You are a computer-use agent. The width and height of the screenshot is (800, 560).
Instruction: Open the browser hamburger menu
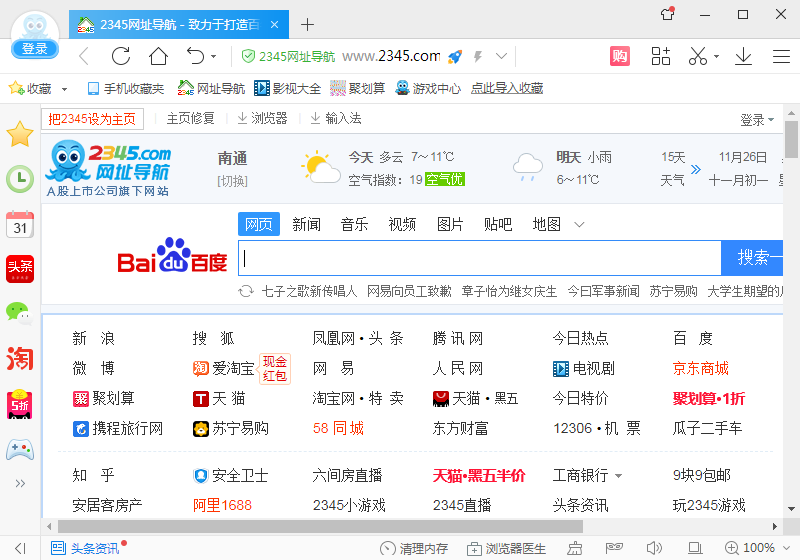(781, 56)
